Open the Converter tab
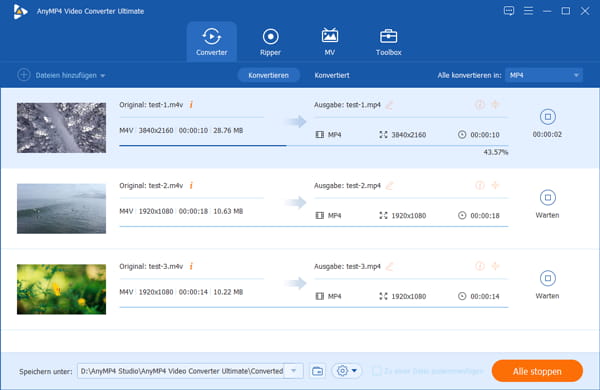 (x=212, y=41)
